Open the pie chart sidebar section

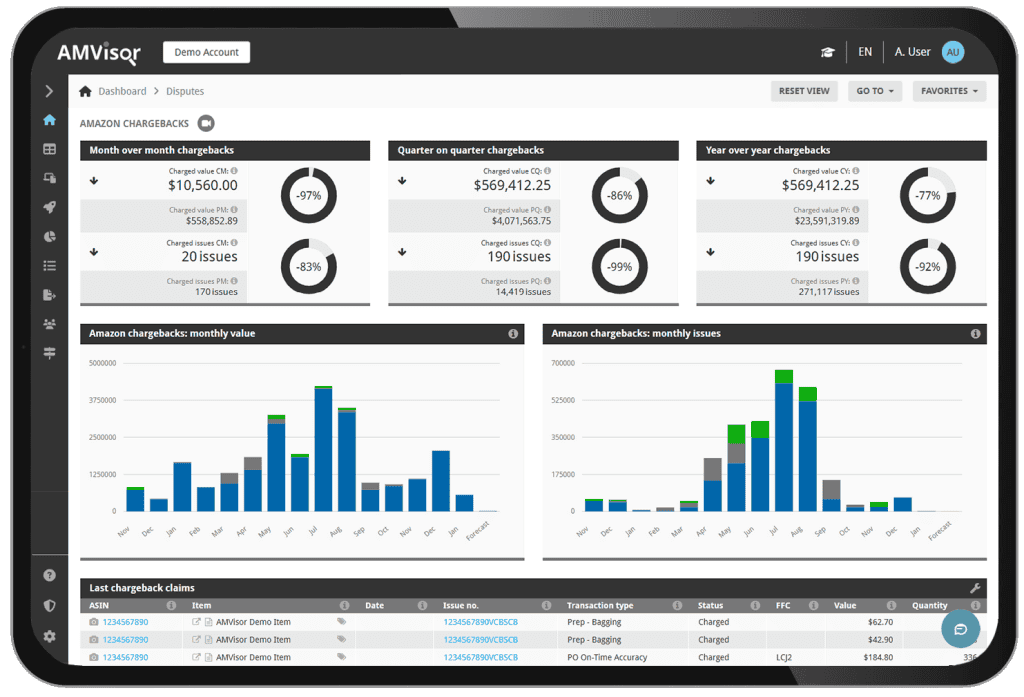(x=49, y=236)
